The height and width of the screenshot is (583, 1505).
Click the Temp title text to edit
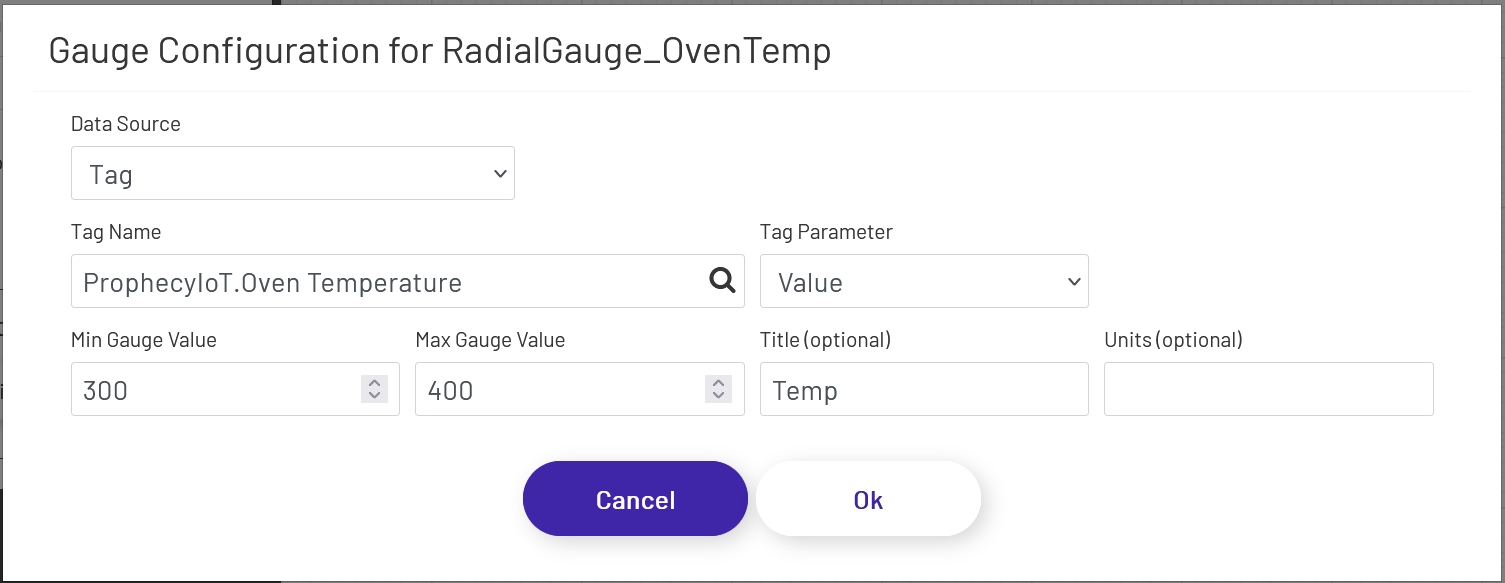(x=806, y=389)
